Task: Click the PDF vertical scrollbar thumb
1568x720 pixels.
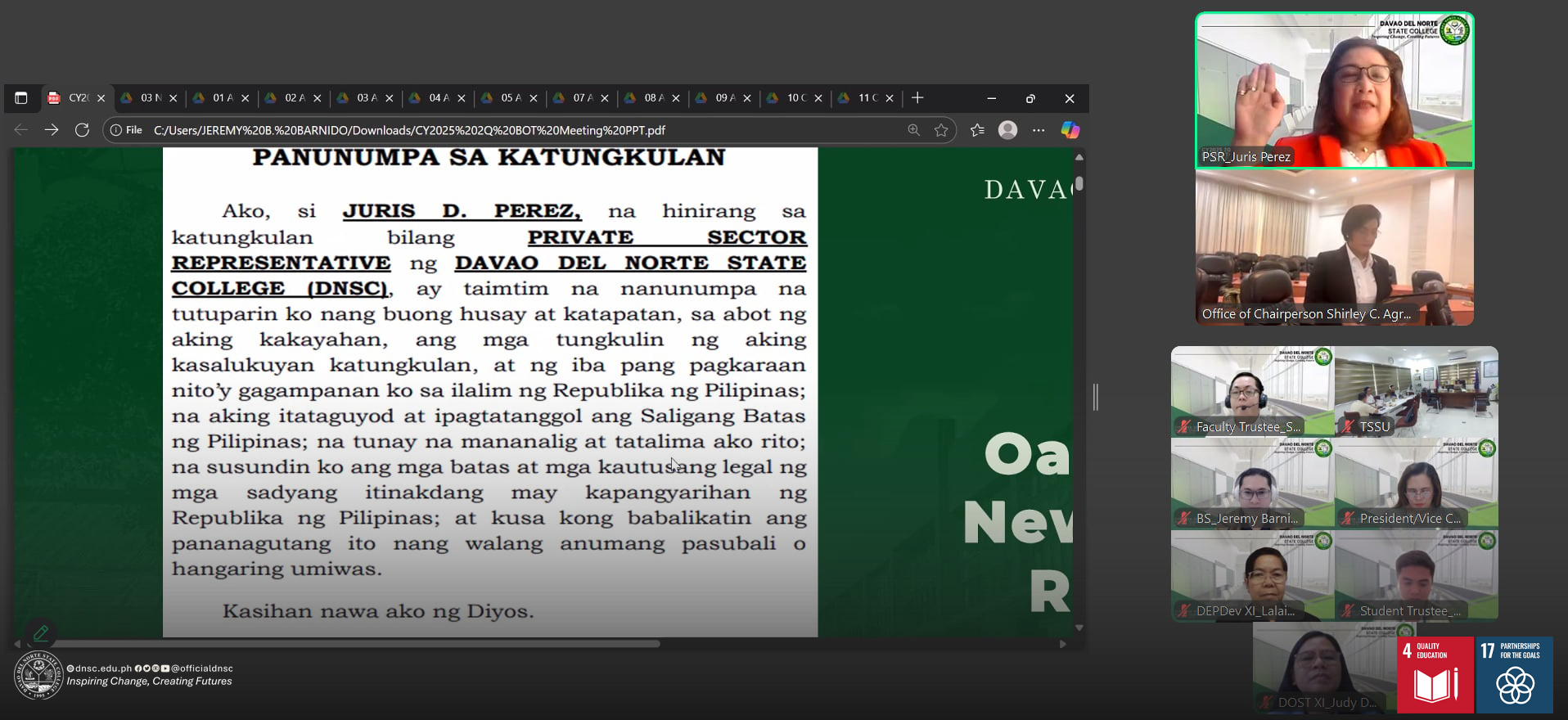Action: coord(1079,184)
